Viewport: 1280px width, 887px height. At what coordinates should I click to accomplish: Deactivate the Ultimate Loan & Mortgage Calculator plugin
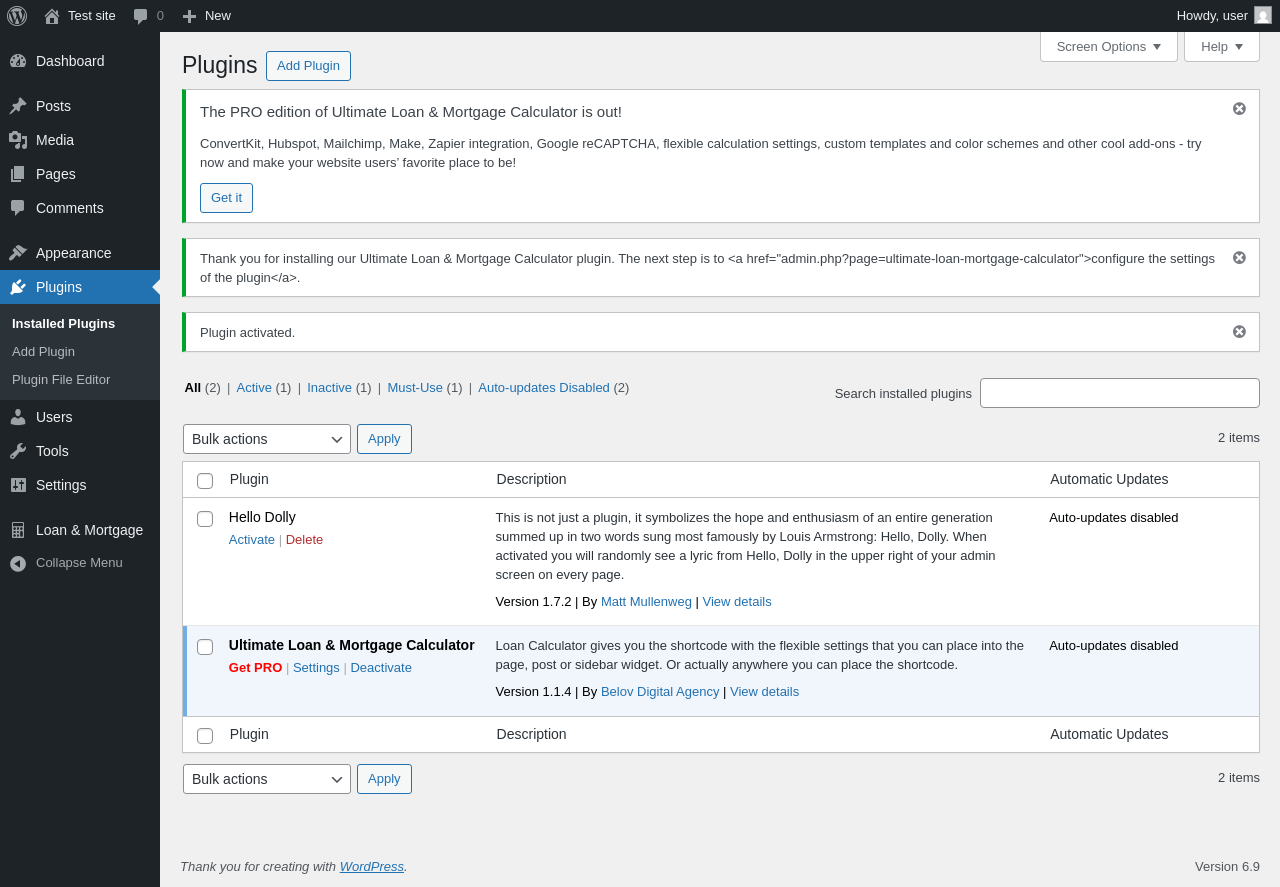coord(381,667)
